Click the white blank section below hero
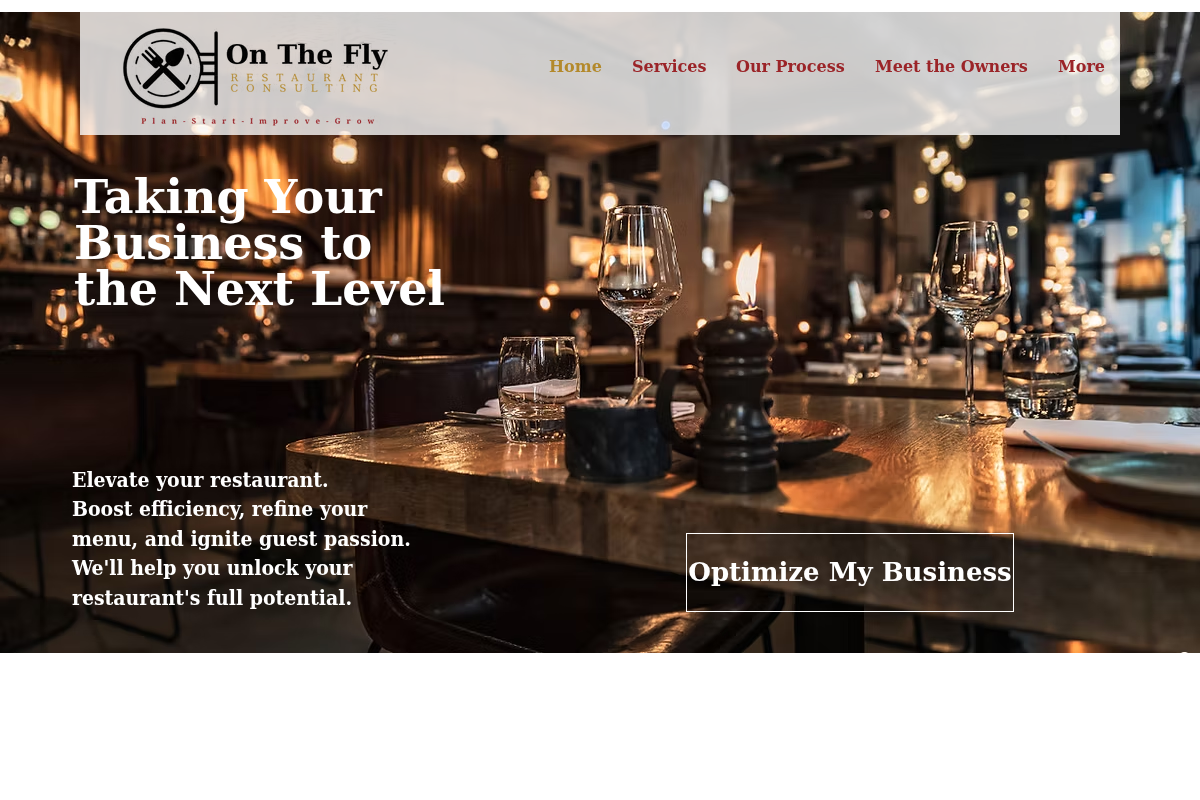 point(600,726)
